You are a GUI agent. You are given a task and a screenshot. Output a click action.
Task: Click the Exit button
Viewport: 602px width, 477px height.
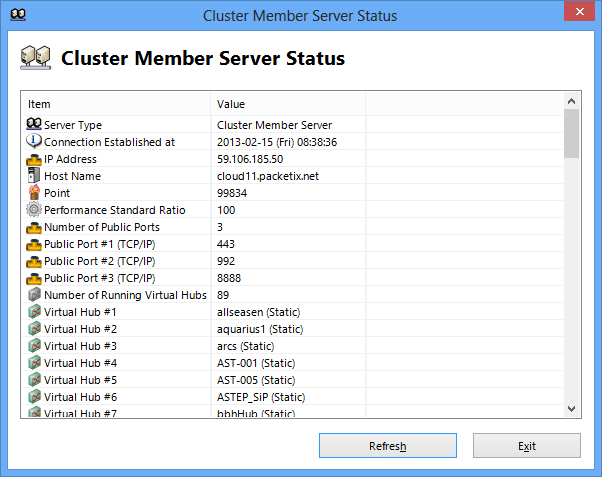(x=526, y=446)
